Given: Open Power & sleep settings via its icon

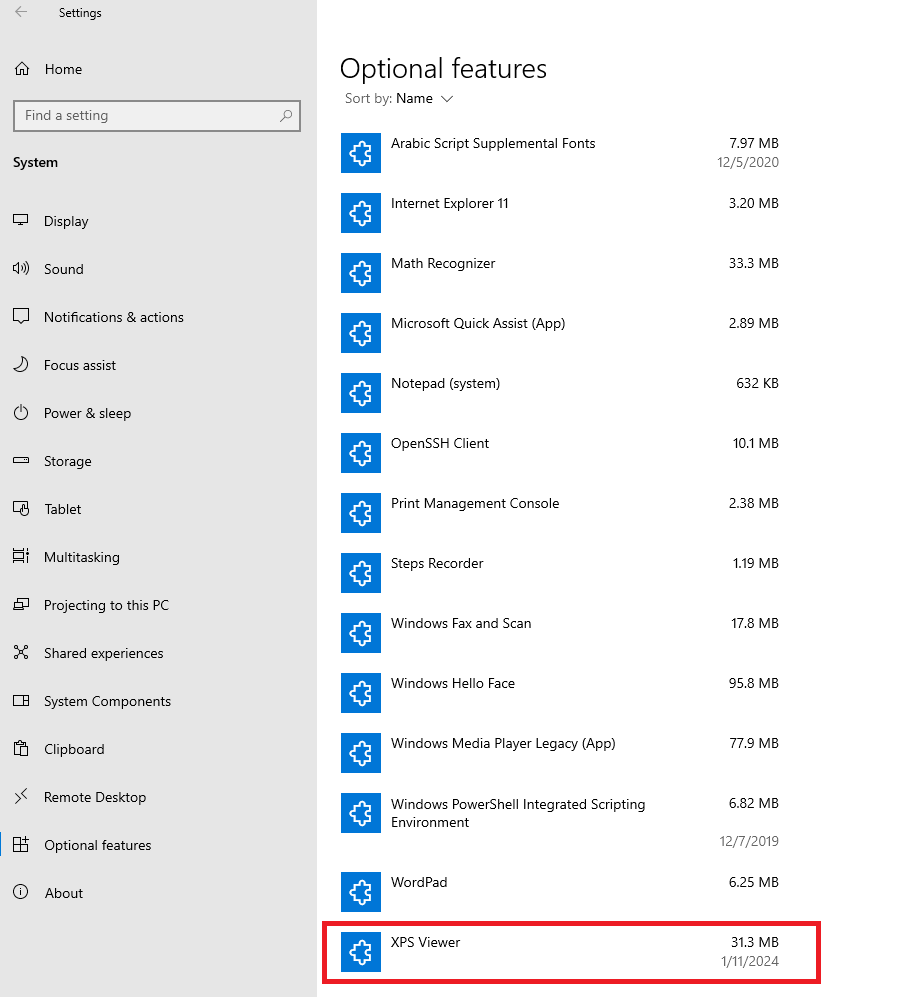Looking at the screenshot, I should coord(24,413).
